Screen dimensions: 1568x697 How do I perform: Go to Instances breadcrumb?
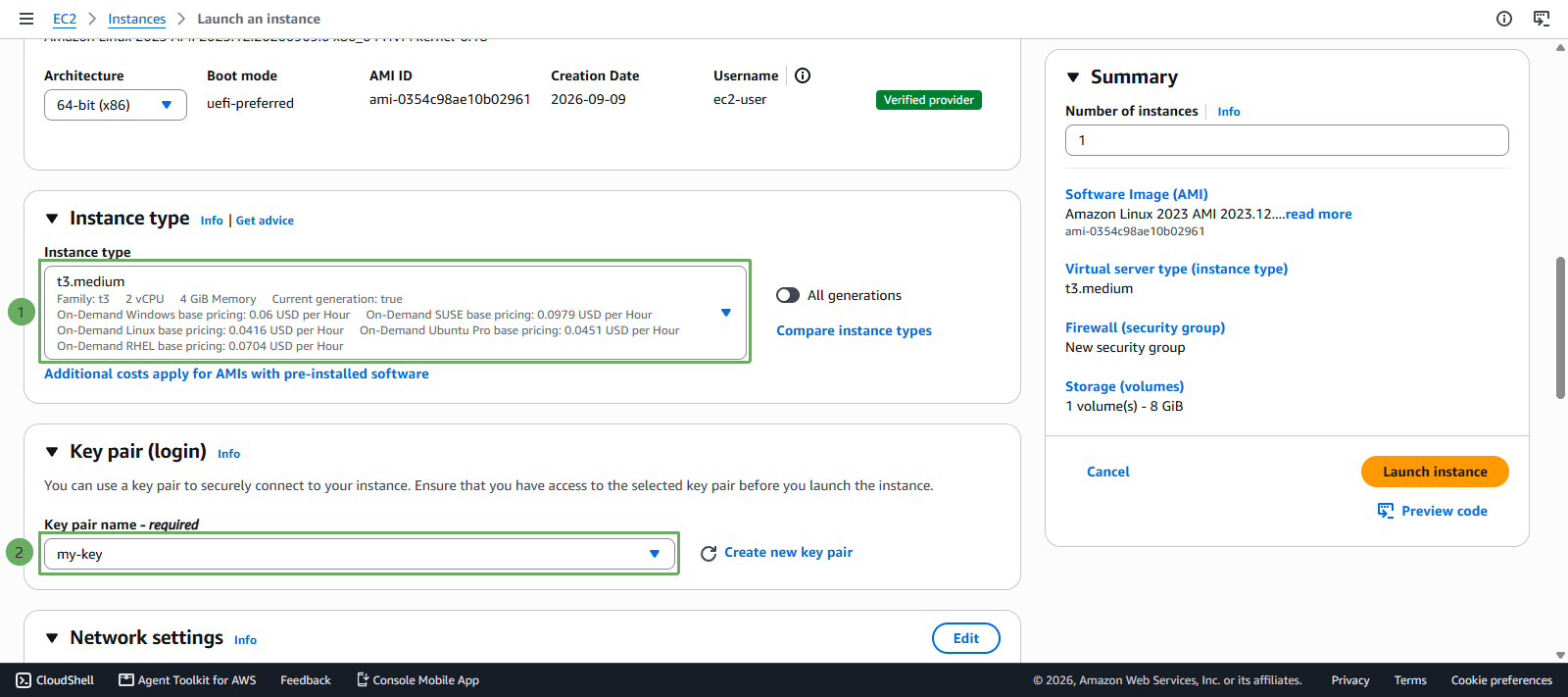tap(136, 19)
